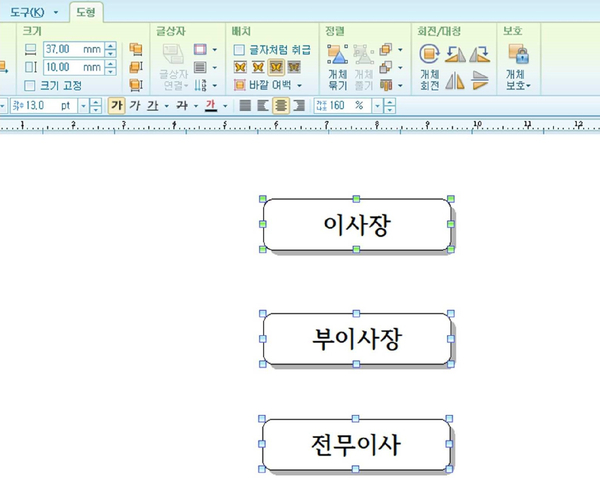Click the send to back icon in 정렬
Image resolution: width=600 pixels, height=490 pixels.
click(x=386, y=67)
